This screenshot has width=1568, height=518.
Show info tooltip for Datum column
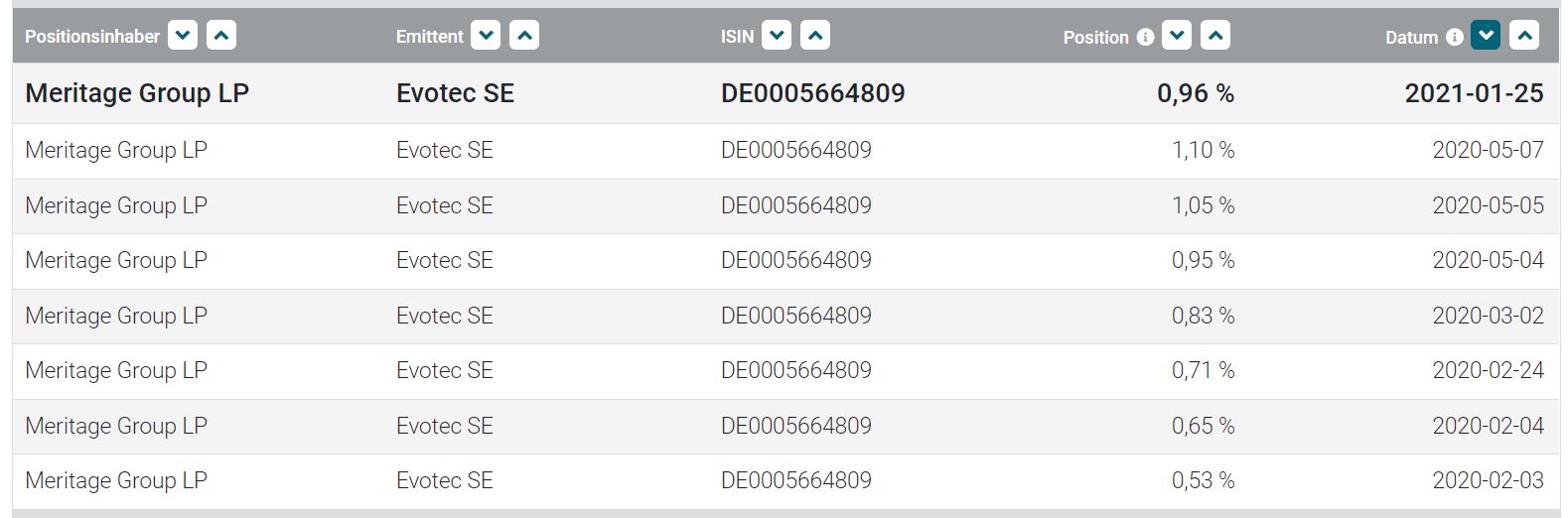(1455, 37)
